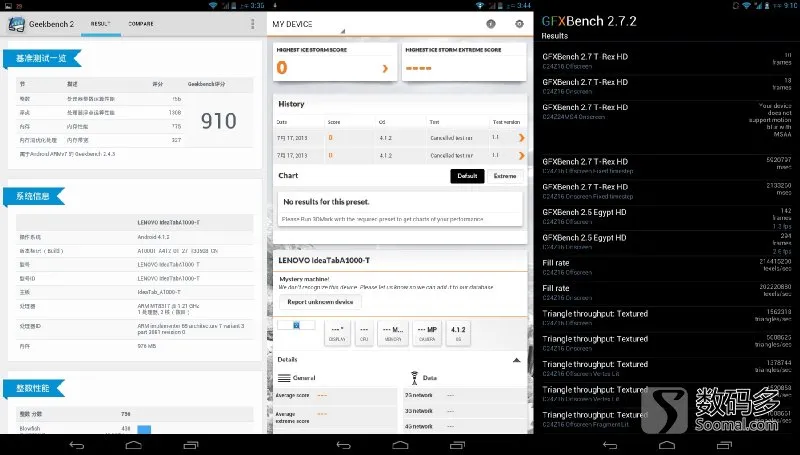Tap the 整数性能 section banner

33,388
